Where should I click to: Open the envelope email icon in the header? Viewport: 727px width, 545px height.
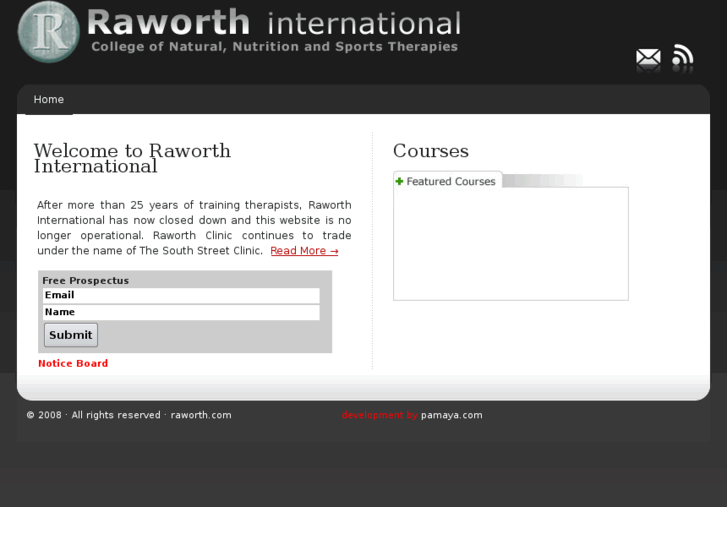pyautogui.click(x=648, y=58)
